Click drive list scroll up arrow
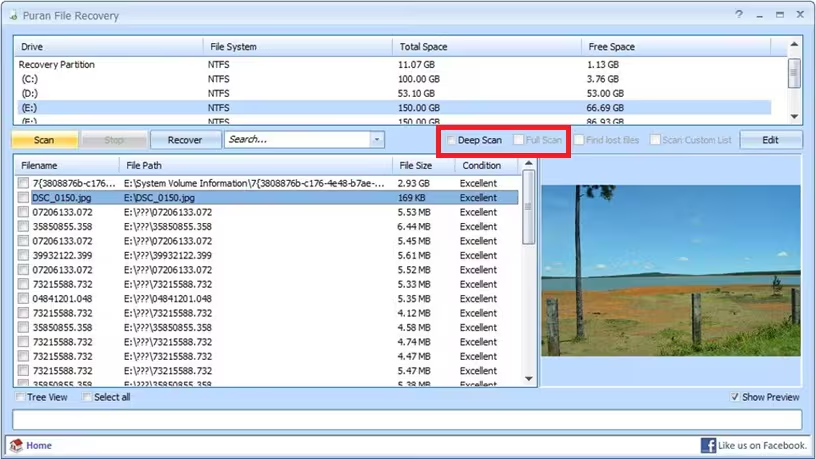Image resolution: width=816 pixels, height=459 pixels. pos(794,45)
